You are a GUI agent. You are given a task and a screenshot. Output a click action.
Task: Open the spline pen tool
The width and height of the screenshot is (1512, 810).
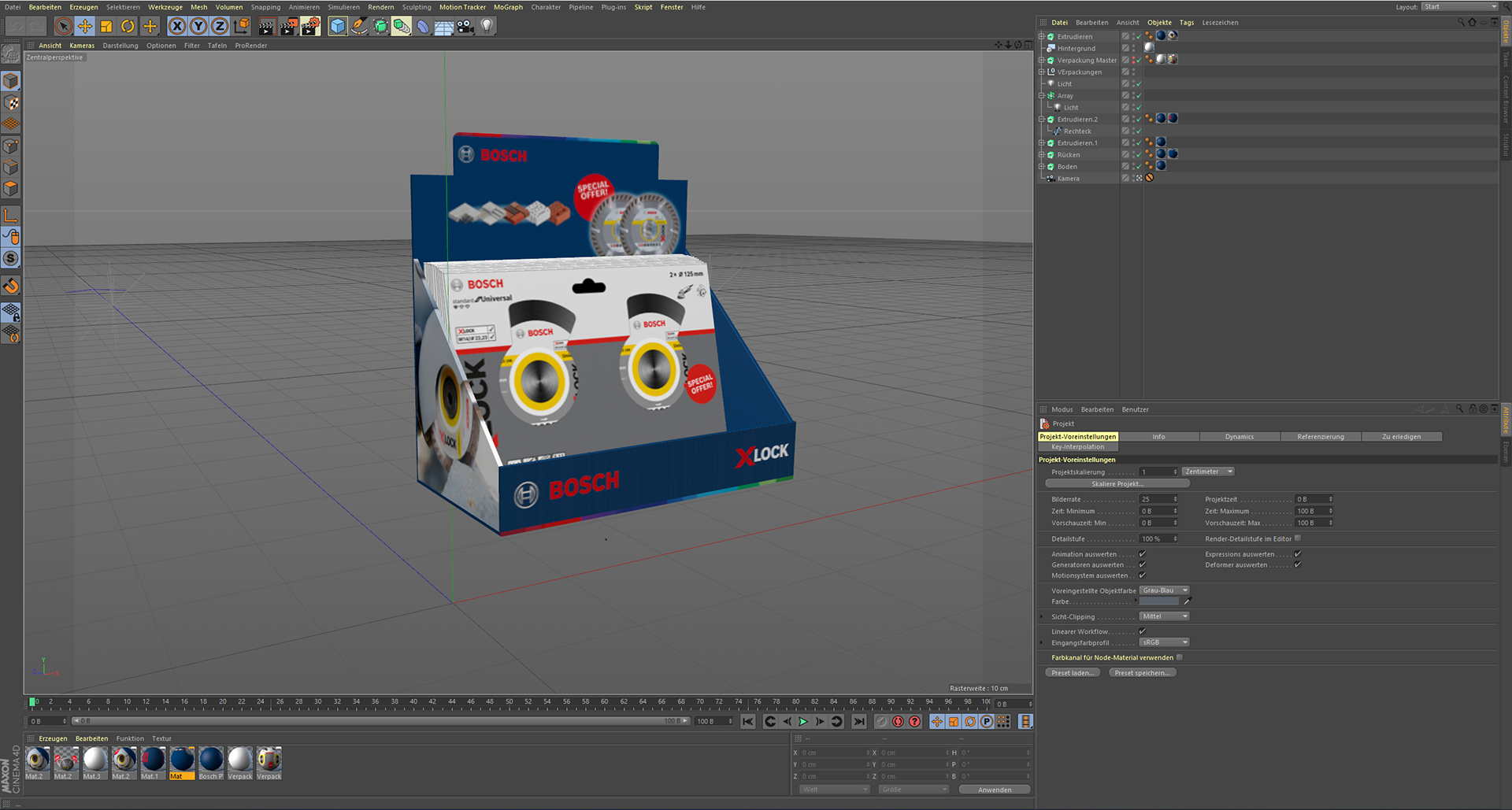[359, 26]
